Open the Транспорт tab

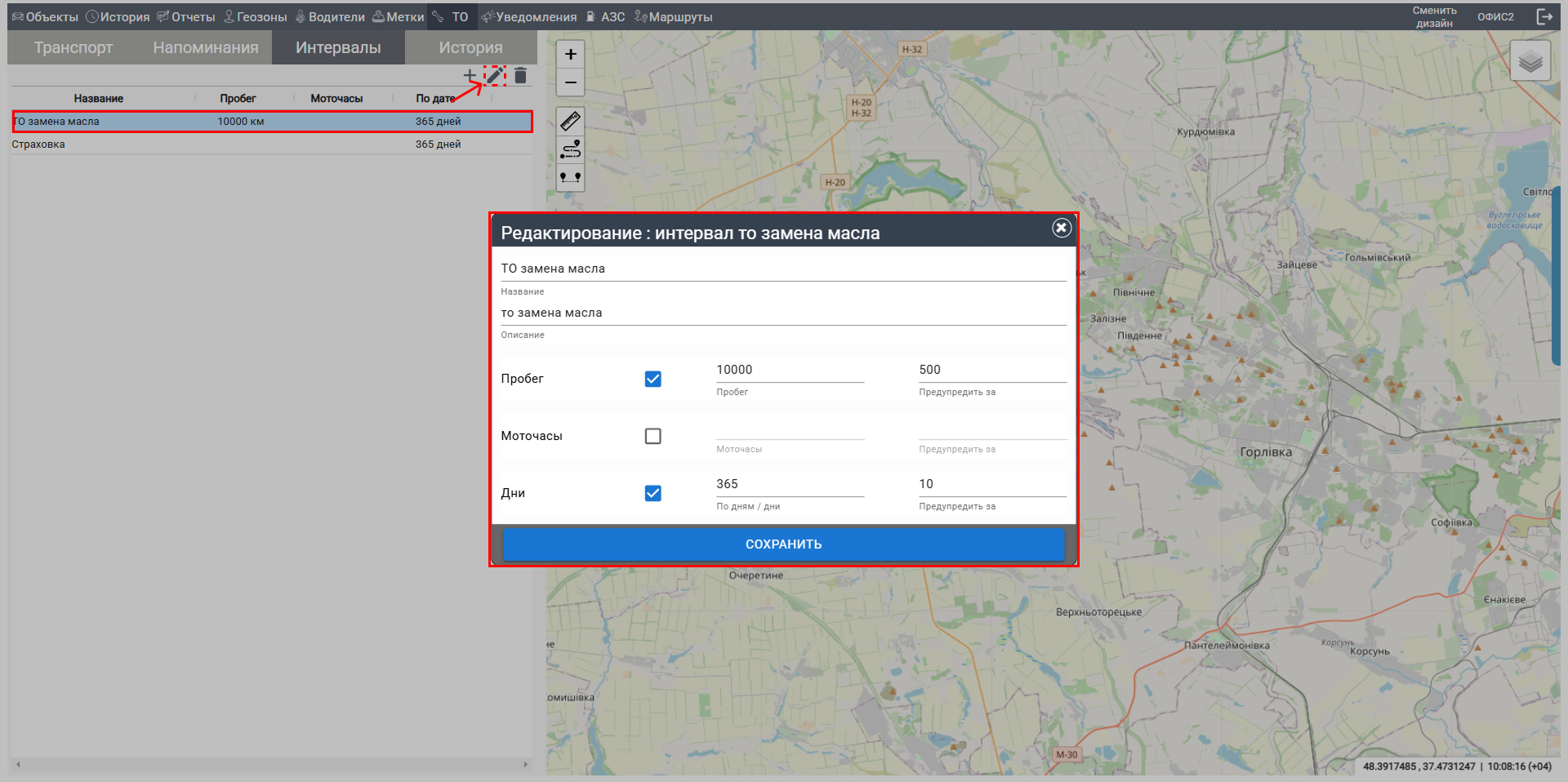[73, 47]
